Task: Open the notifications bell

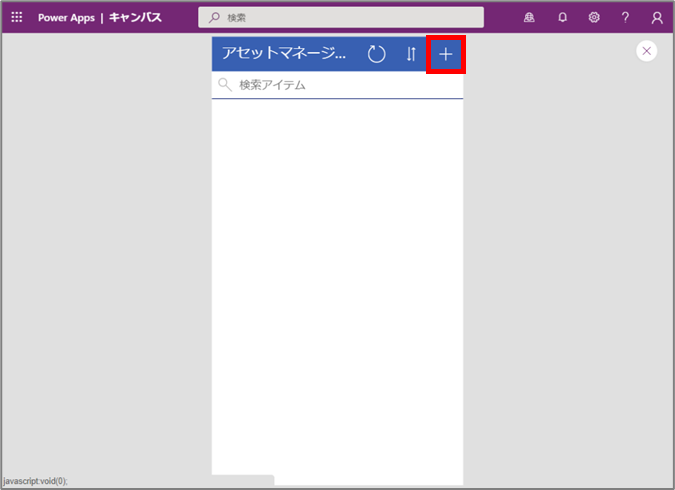Action: coord(562,17)
